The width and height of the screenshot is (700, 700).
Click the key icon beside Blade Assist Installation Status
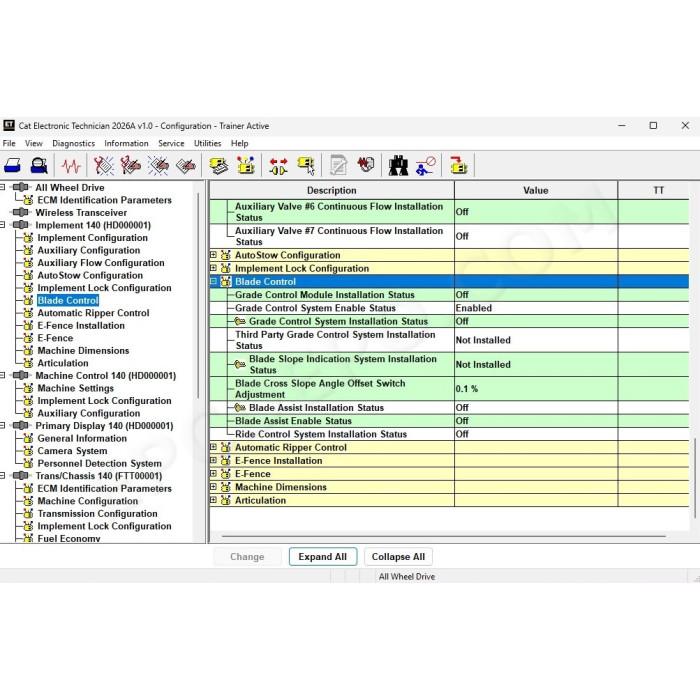(240, 408)
